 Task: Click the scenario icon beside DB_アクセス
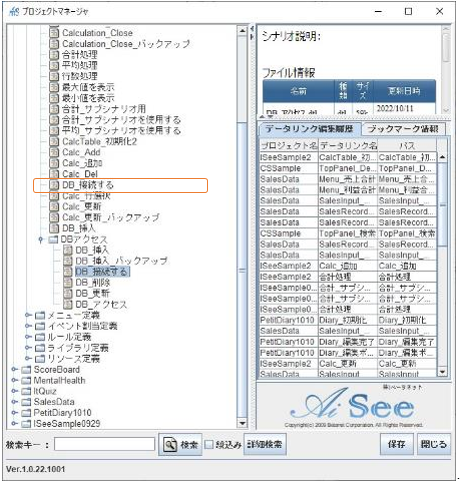(68, 304)
